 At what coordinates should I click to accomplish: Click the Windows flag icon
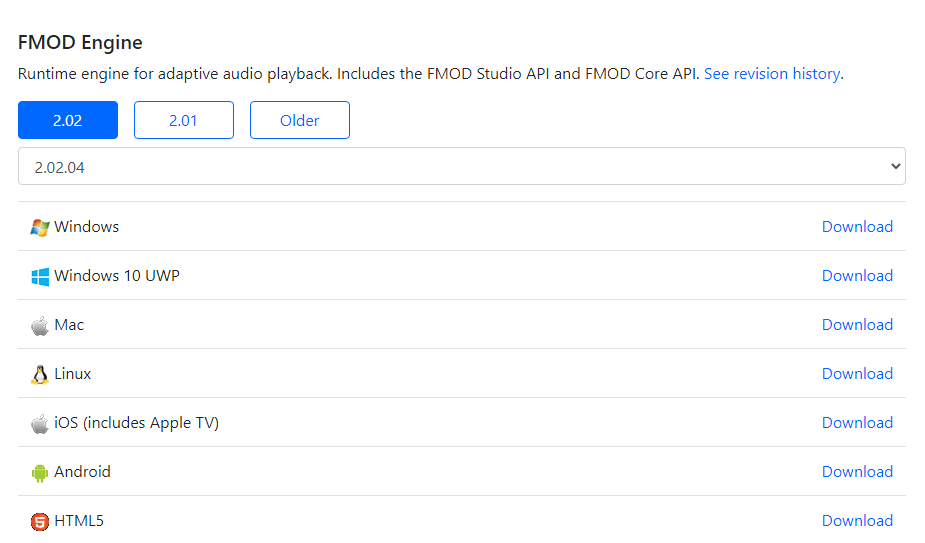[x=40, y=227]
